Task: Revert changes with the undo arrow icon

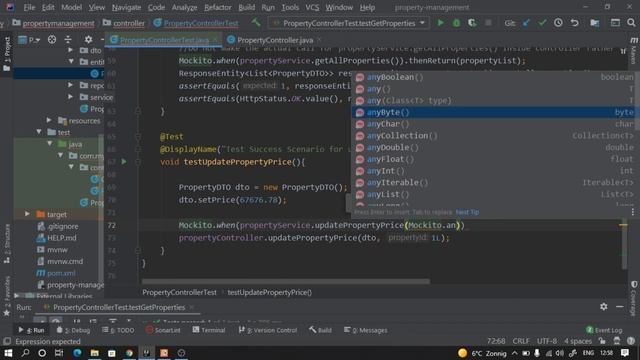Action: [575, 23]
